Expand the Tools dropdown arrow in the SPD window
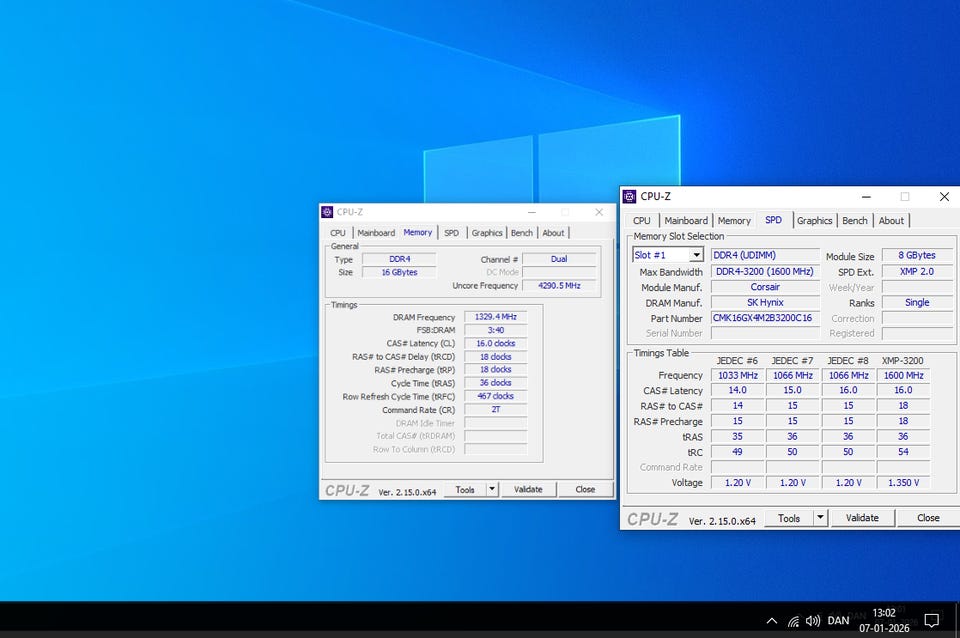The height and width of the screenshot is (638, 960). pos(820,518)
